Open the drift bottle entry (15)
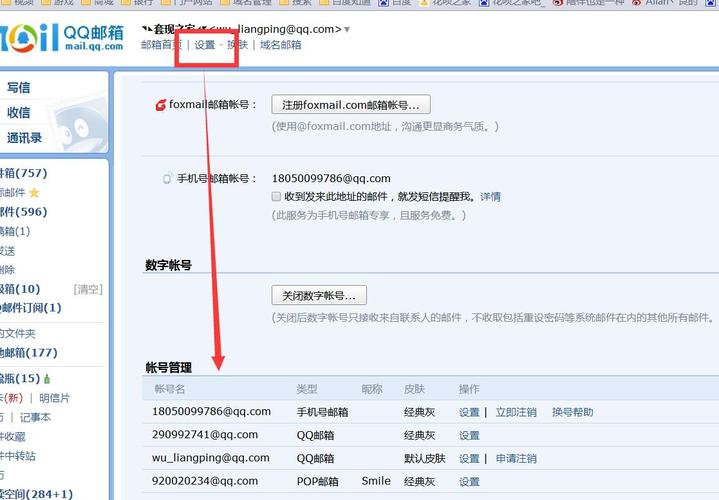 (20, 378)
